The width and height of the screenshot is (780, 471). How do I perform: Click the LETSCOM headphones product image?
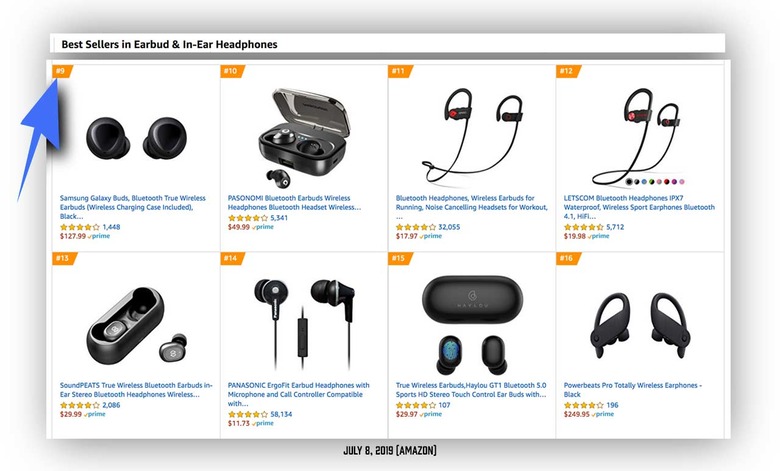(x=636, y=137)
